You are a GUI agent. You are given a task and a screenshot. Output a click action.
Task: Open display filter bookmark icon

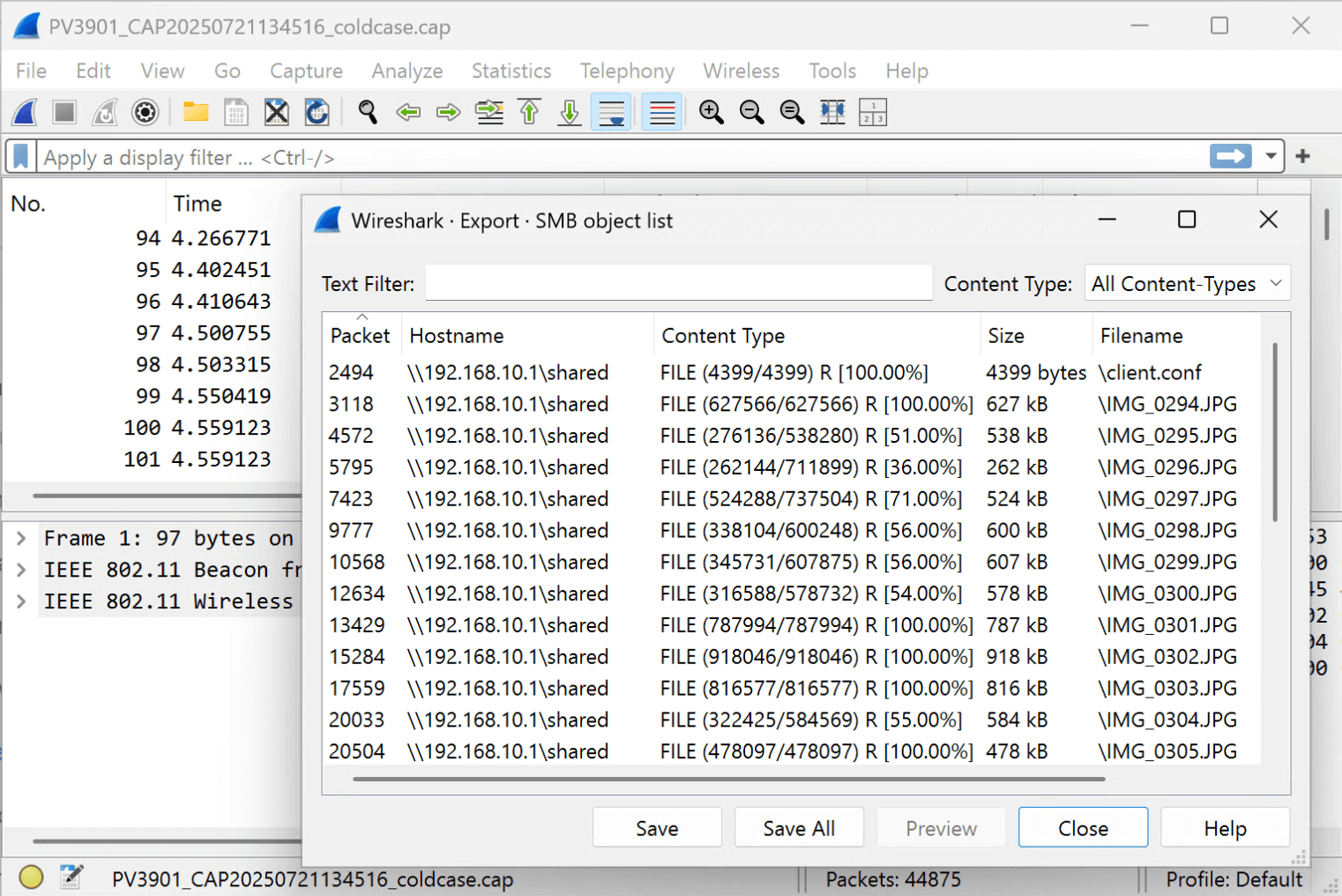coord(21,157)
